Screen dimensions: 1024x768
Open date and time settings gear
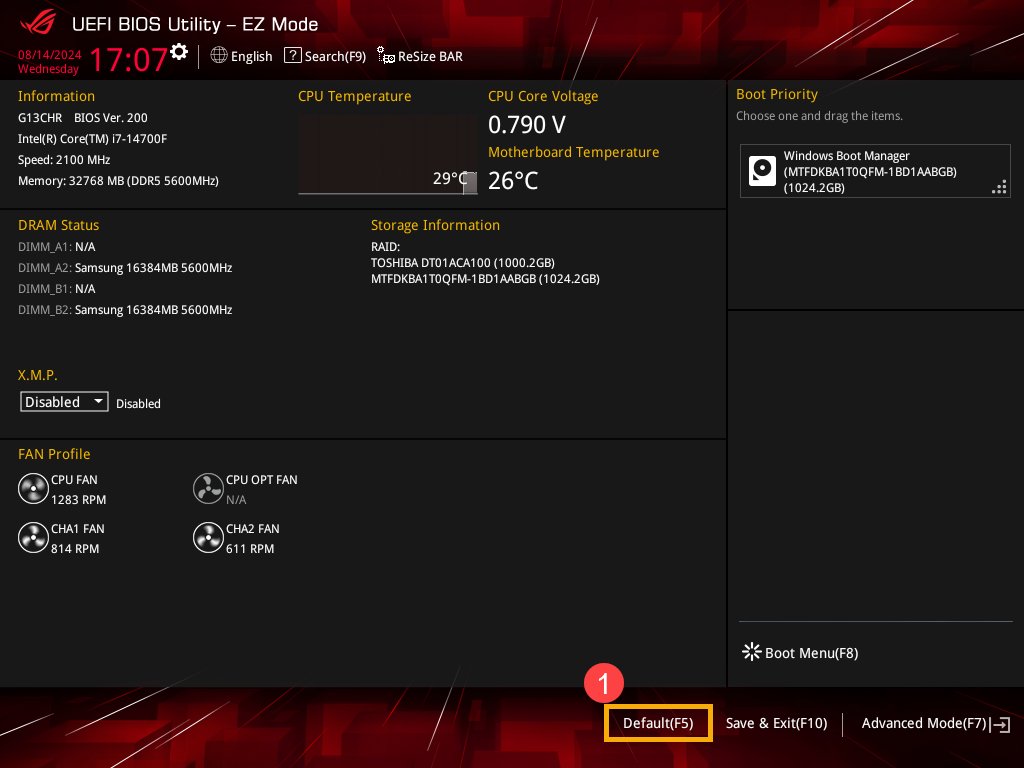(178, 52)
